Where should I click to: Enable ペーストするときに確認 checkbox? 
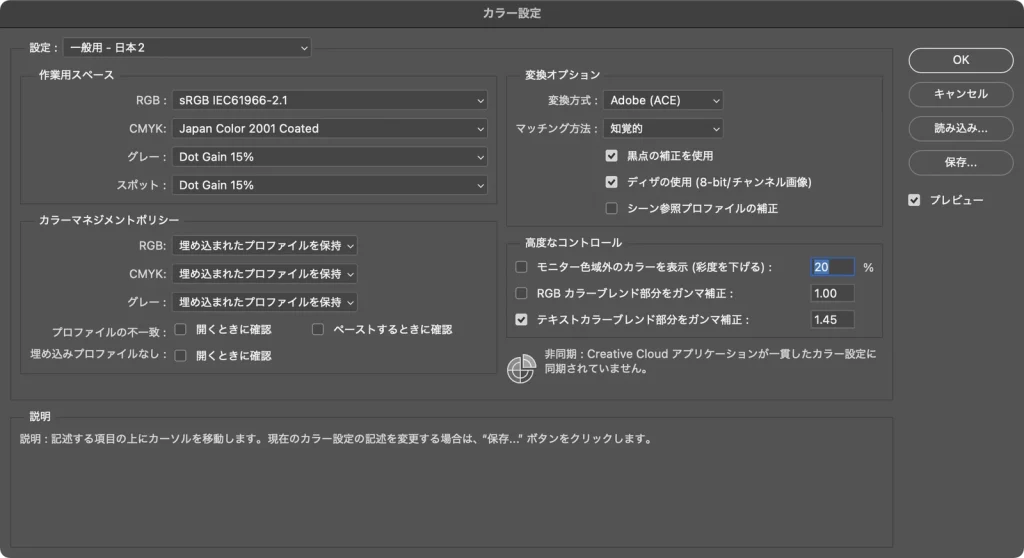coord(317,329)
